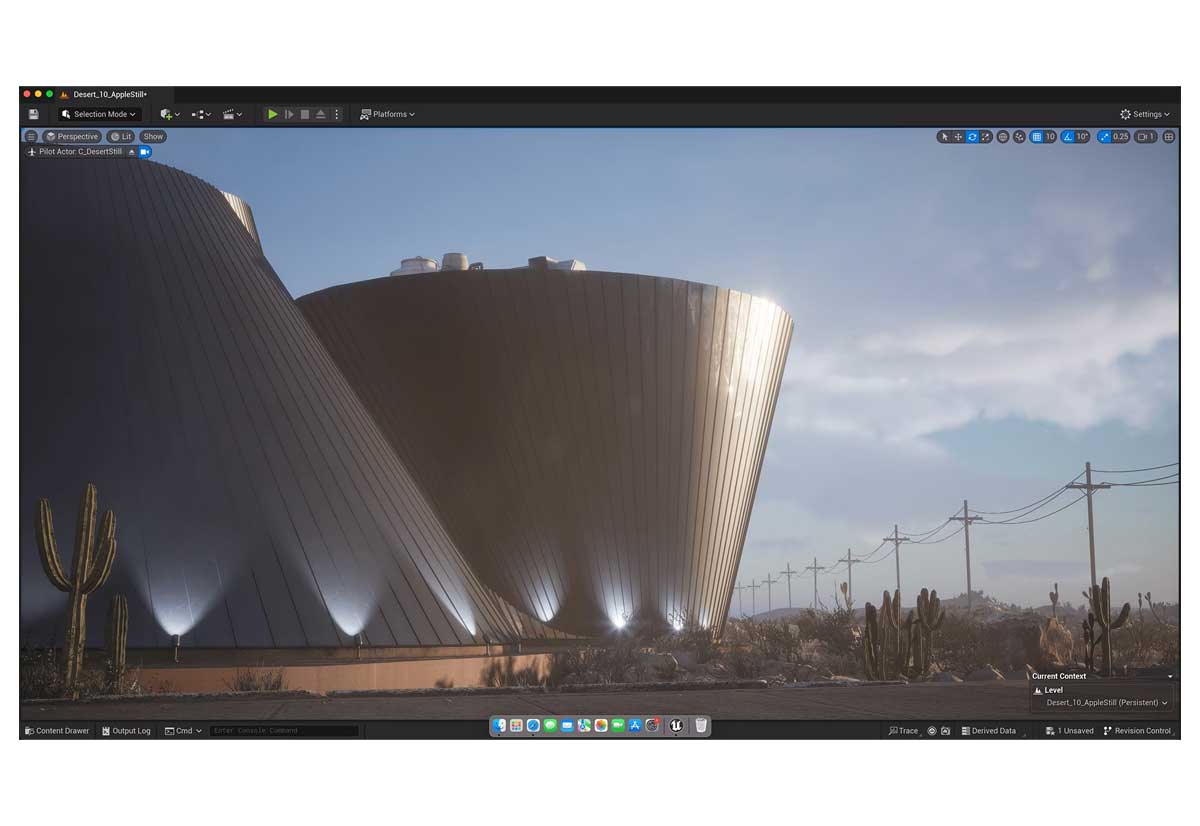The width and height of the screenshot is (1200, 826).
Task: Activate the Move tool
Action: click(958, 137)
